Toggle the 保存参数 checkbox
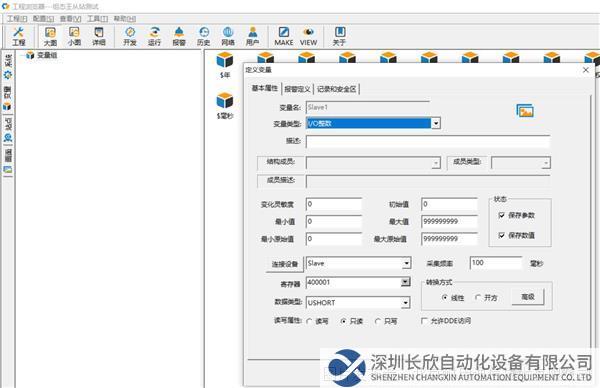 [x=502, y=215]
